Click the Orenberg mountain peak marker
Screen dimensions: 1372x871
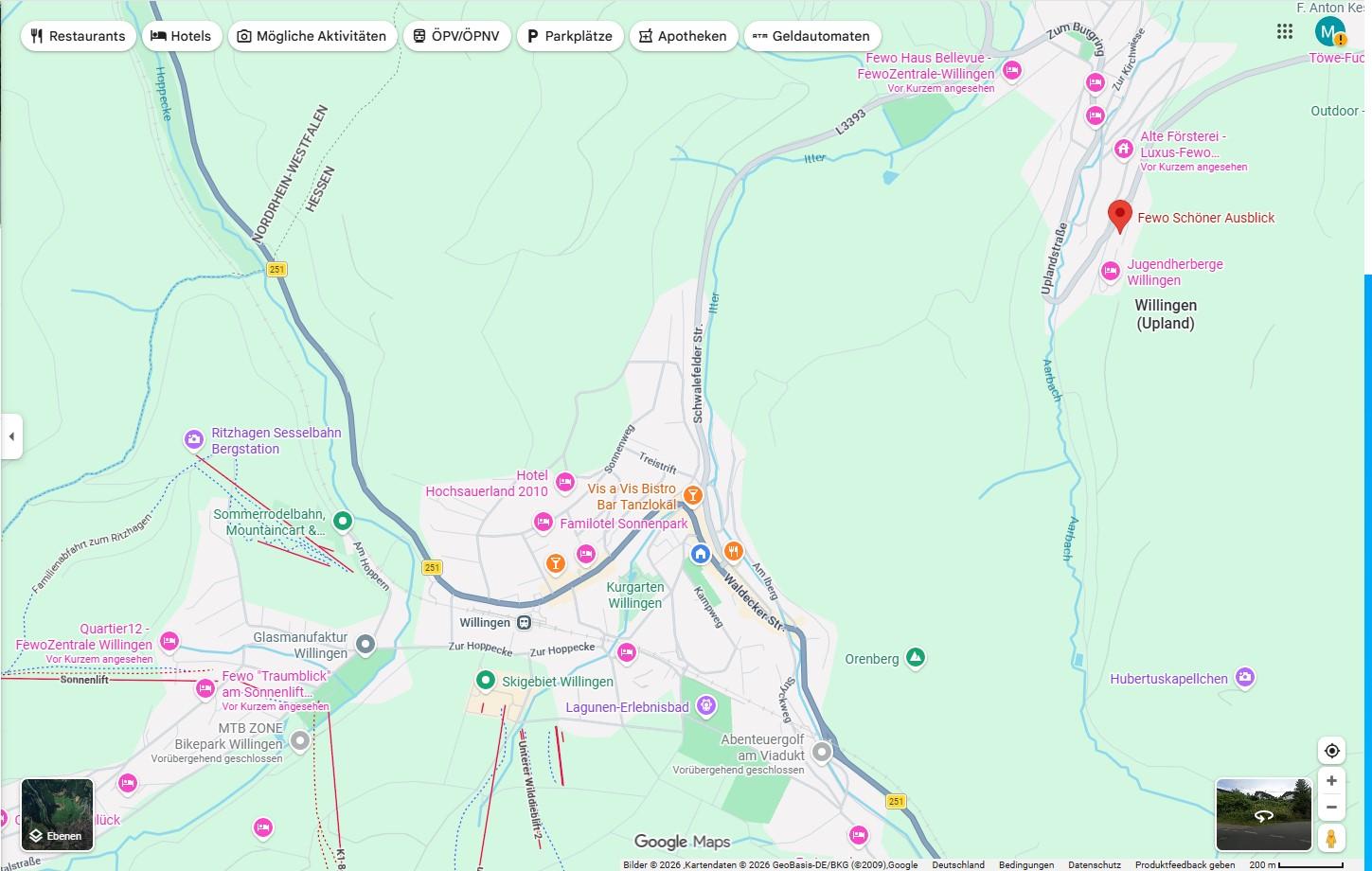(x=915, y=657)
